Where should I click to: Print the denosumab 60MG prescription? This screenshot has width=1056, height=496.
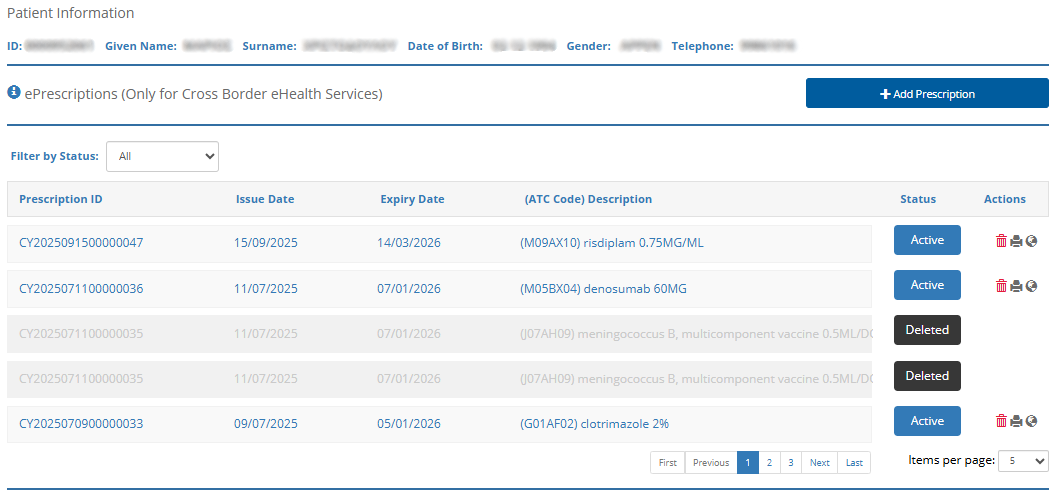tap(1016, 286)
